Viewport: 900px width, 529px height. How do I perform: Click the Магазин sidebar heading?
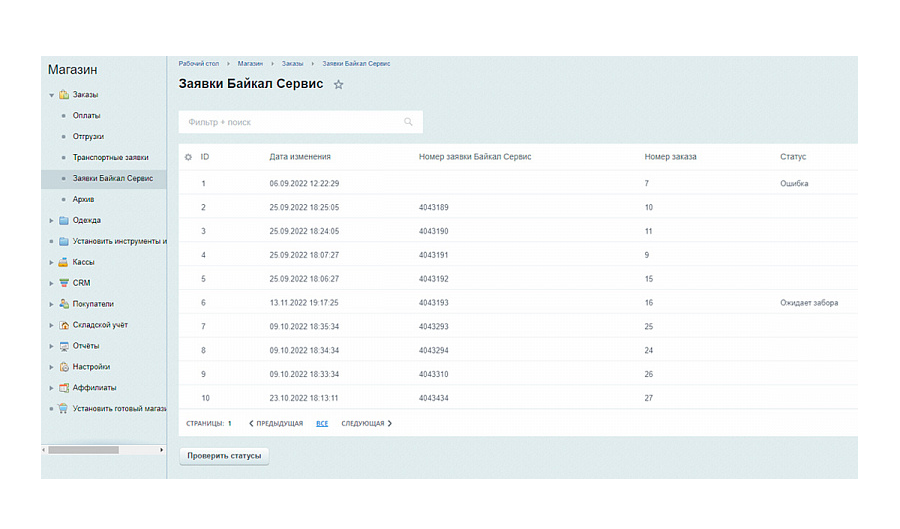click(72, 70)
